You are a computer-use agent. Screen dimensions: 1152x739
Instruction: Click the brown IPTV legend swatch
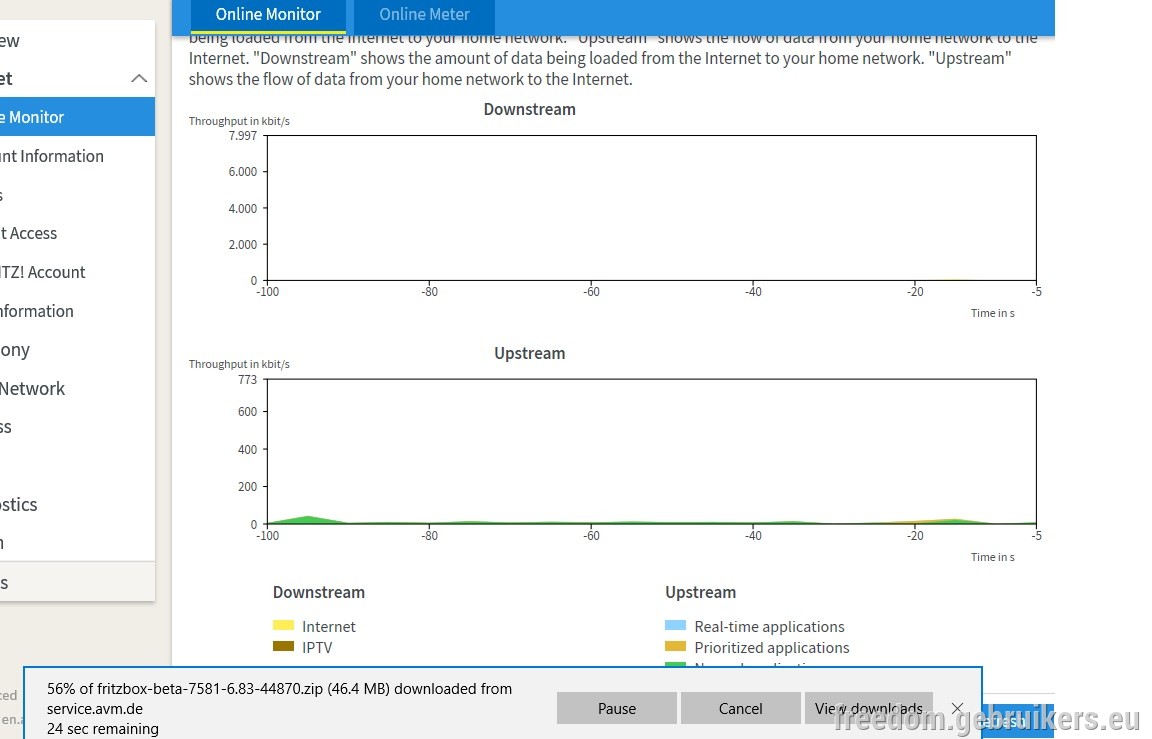pyautogui.click(x=283, y=646)
